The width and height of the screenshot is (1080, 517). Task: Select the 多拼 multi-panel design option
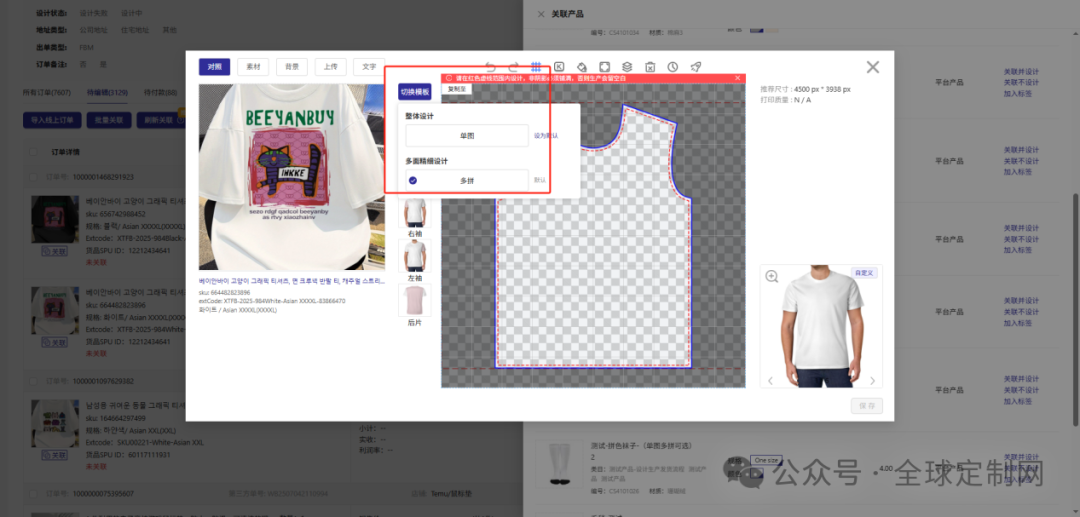click(x=467, y=181)
